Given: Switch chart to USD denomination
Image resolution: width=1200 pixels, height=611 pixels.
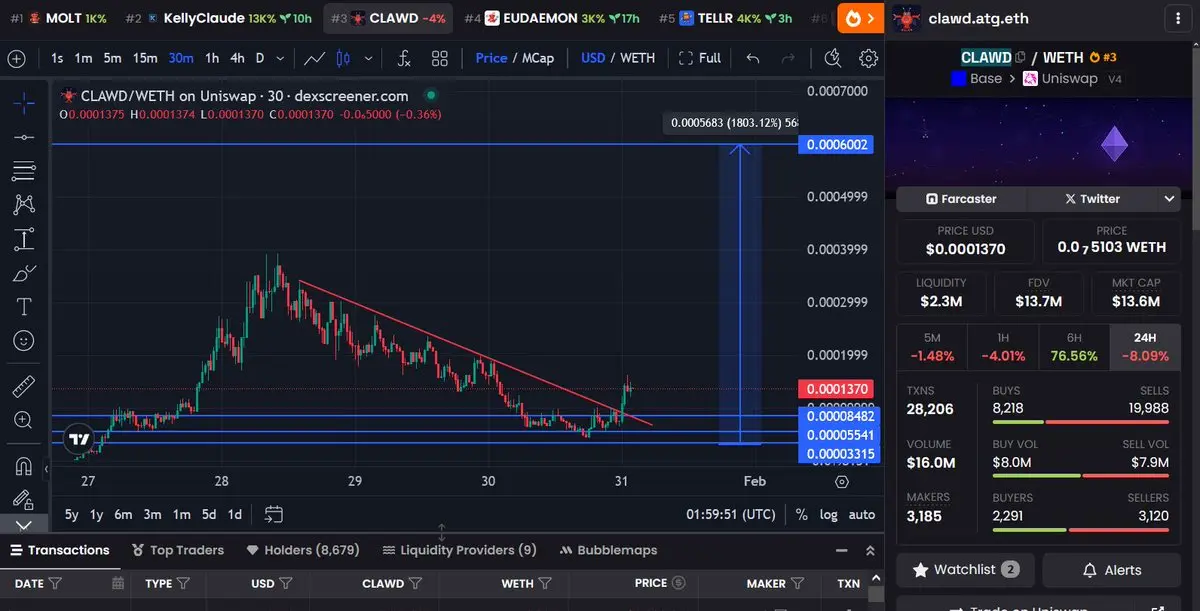Looking at the screenshot, I should point(593,58).
